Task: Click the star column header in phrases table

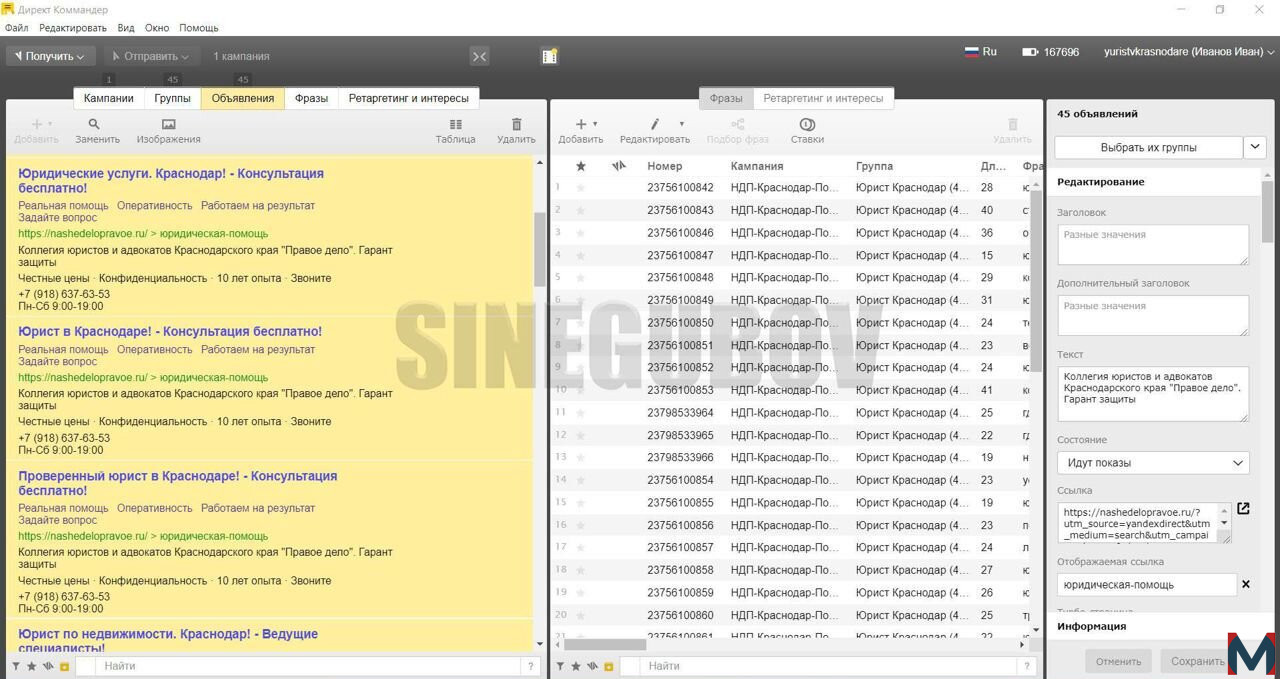Action: click(x=580, y=166)
